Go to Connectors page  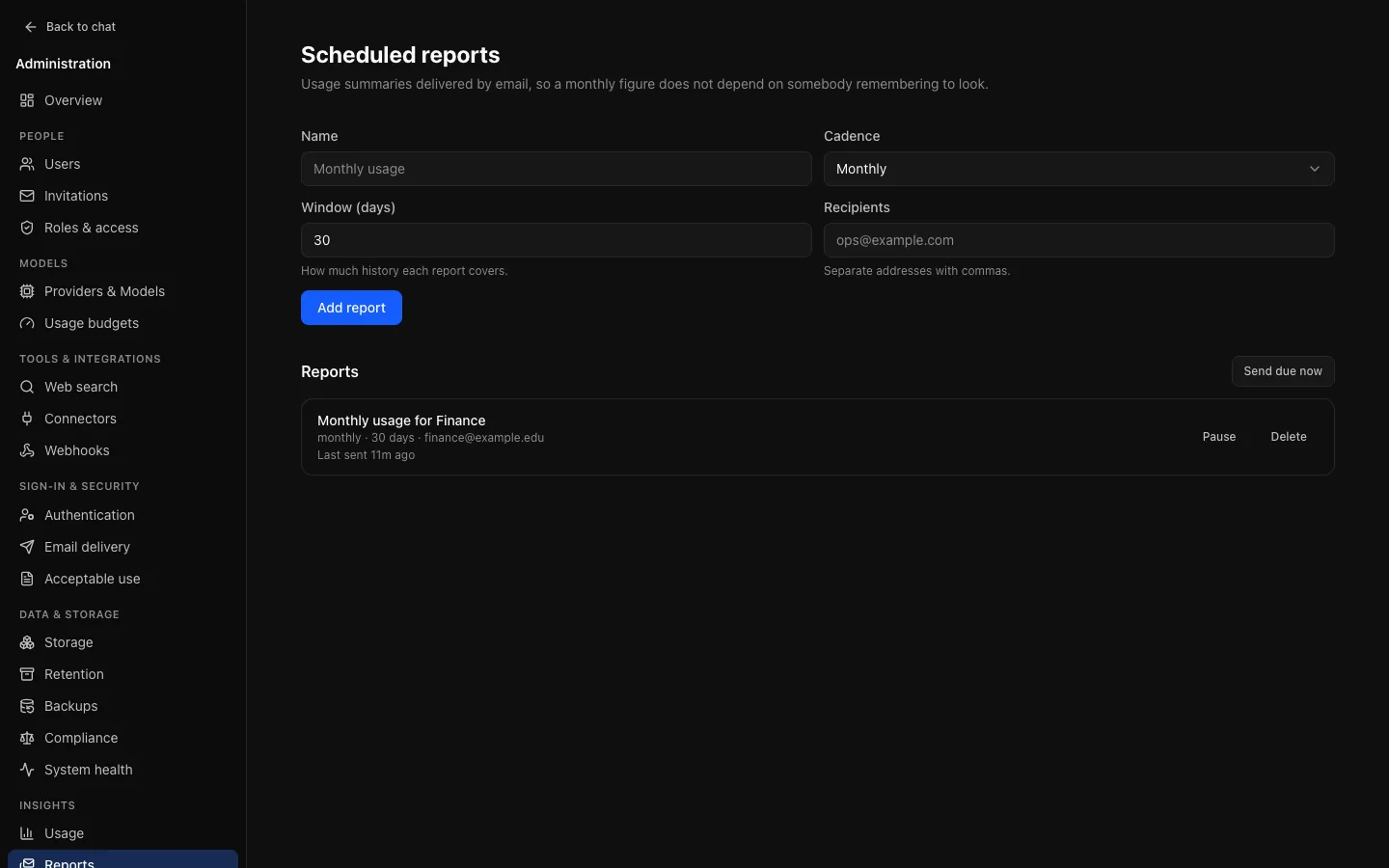[x=123, y=419]
